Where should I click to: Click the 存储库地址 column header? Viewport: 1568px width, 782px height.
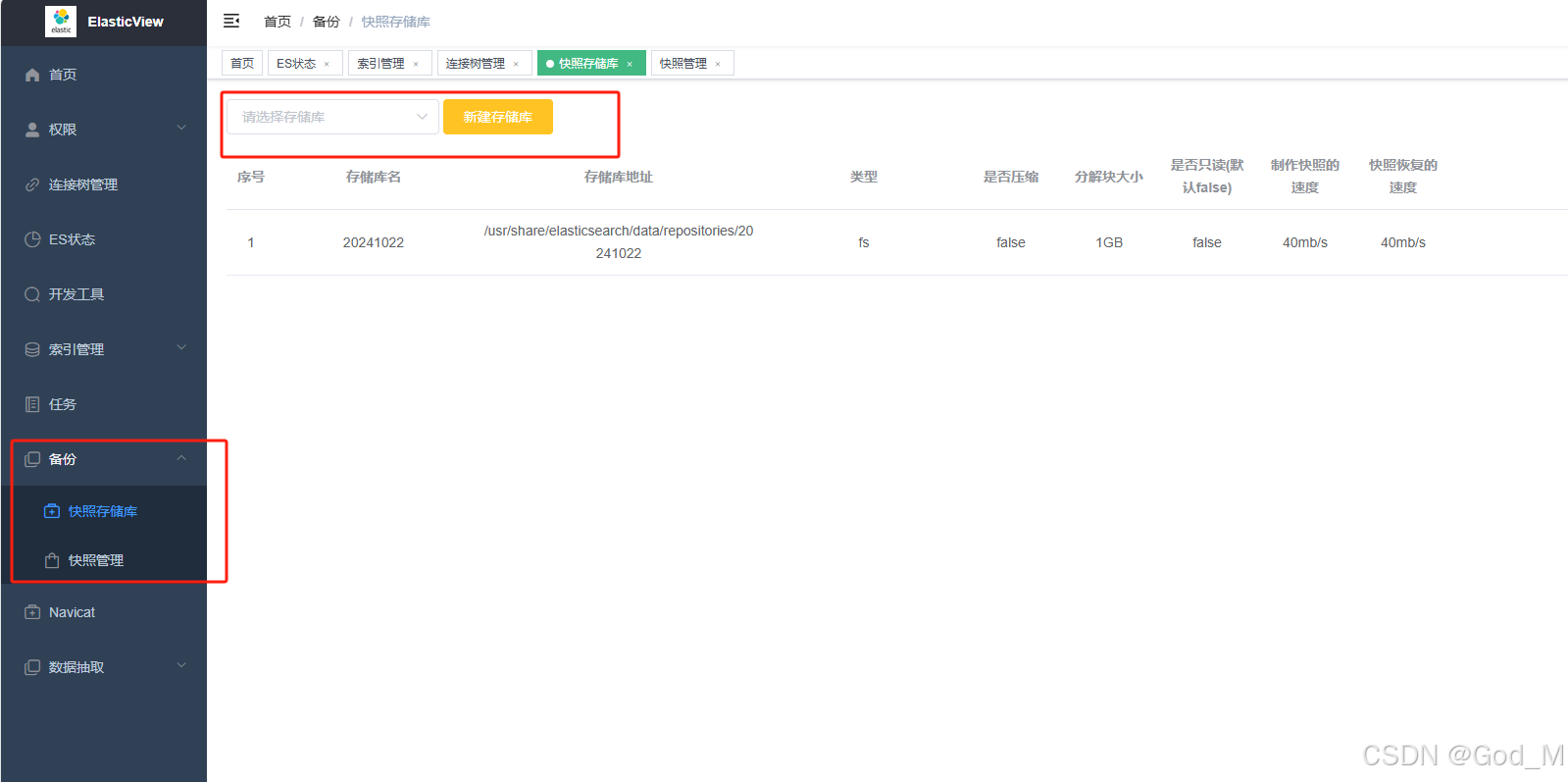point(619,177)
